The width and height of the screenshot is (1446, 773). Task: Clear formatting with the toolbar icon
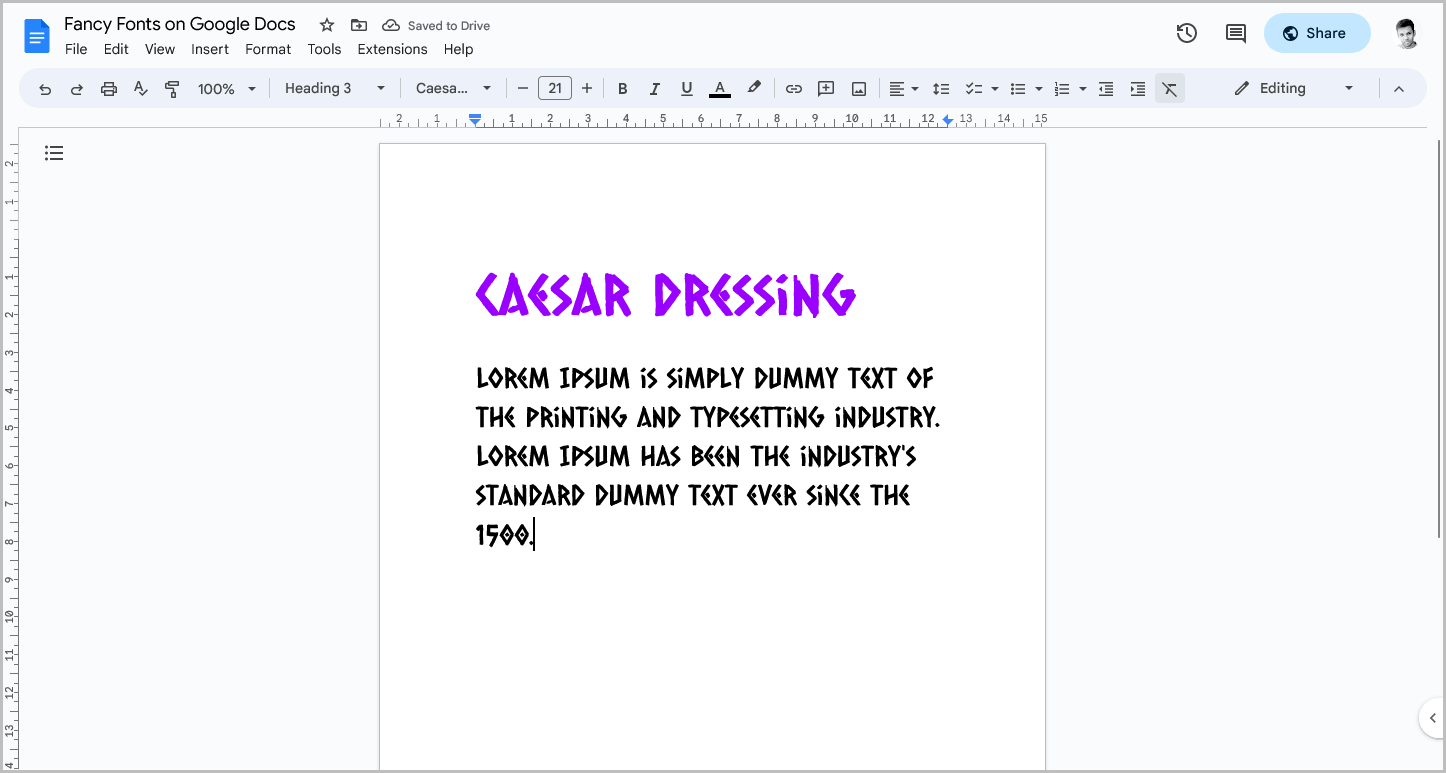pos(1170,88)
